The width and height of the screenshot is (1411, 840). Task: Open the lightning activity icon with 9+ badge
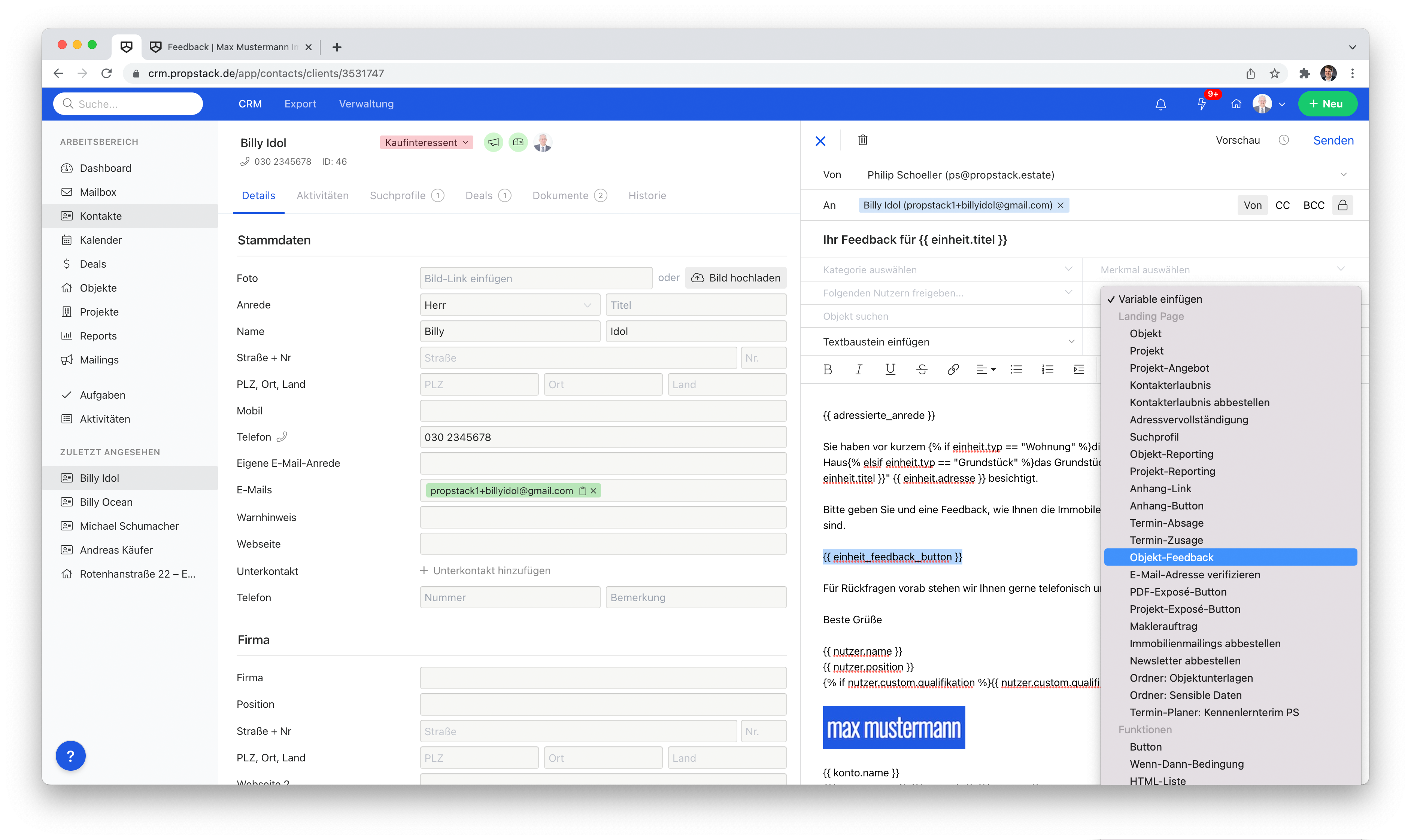(1202, 104)
